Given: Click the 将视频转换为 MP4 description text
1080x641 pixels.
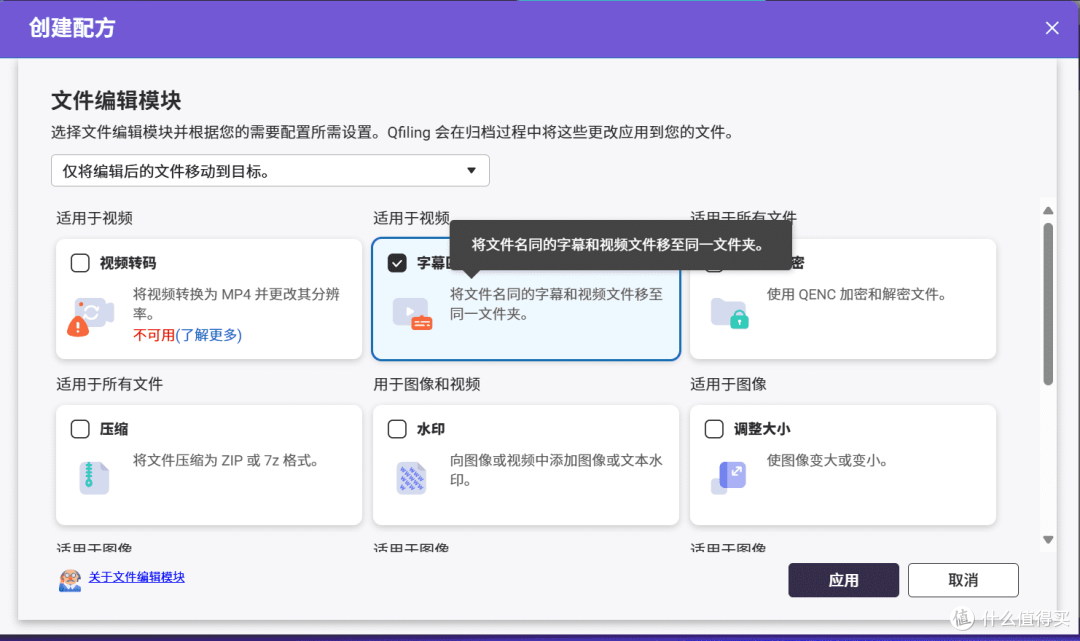Looking at the screenshot, I should click(236, 304).
